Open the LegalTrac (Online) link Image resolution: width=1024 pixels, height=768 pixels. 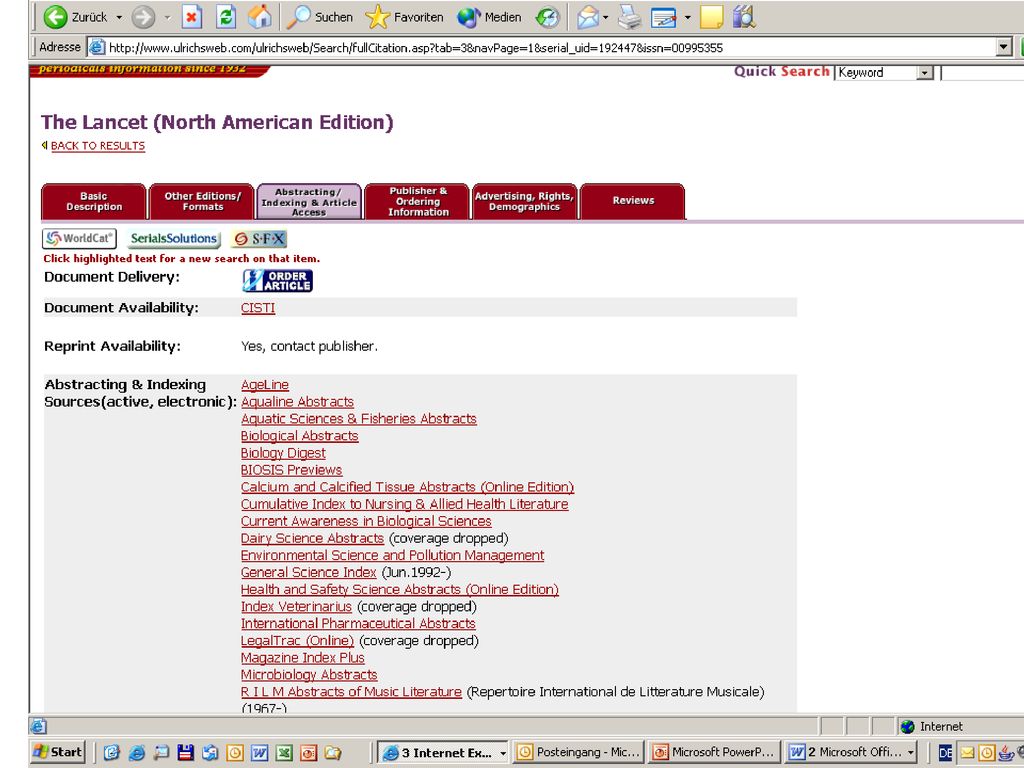point(297,641)
